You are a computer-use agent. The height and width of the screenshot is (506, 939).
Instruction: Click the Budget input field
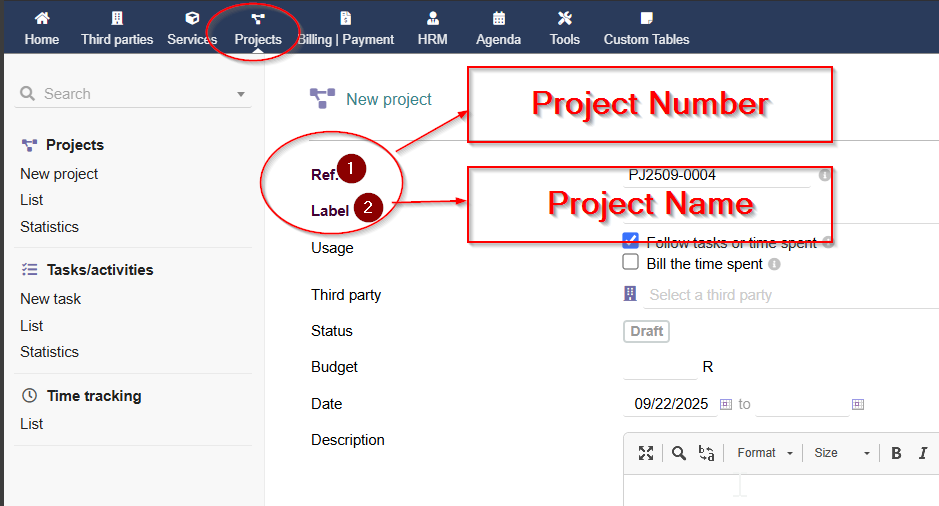click(x=659, y=368)
